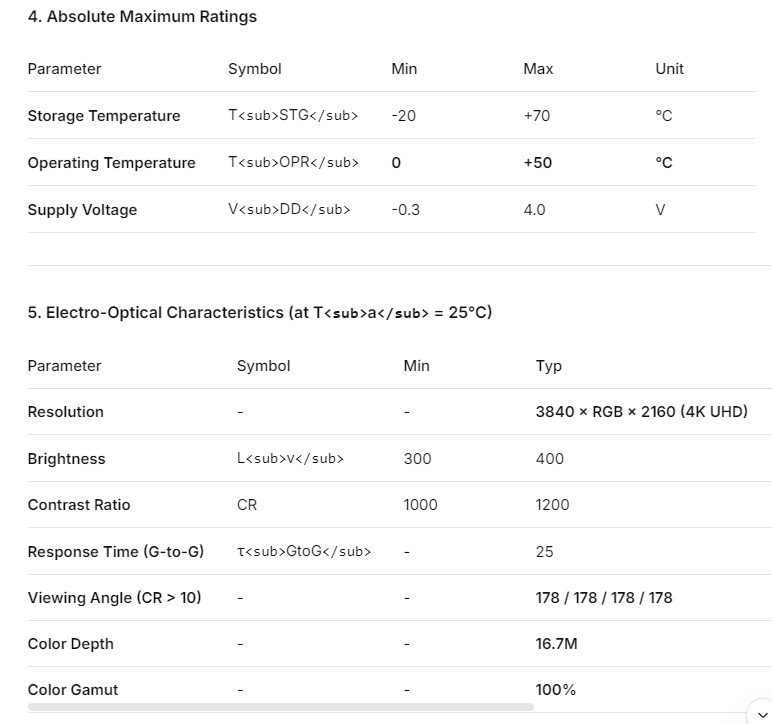Image resolution: width=772 pixels, height=724 pixels.
Task: Click the Viewing Angle (CR > 10) label
Action: coord(114,598)
